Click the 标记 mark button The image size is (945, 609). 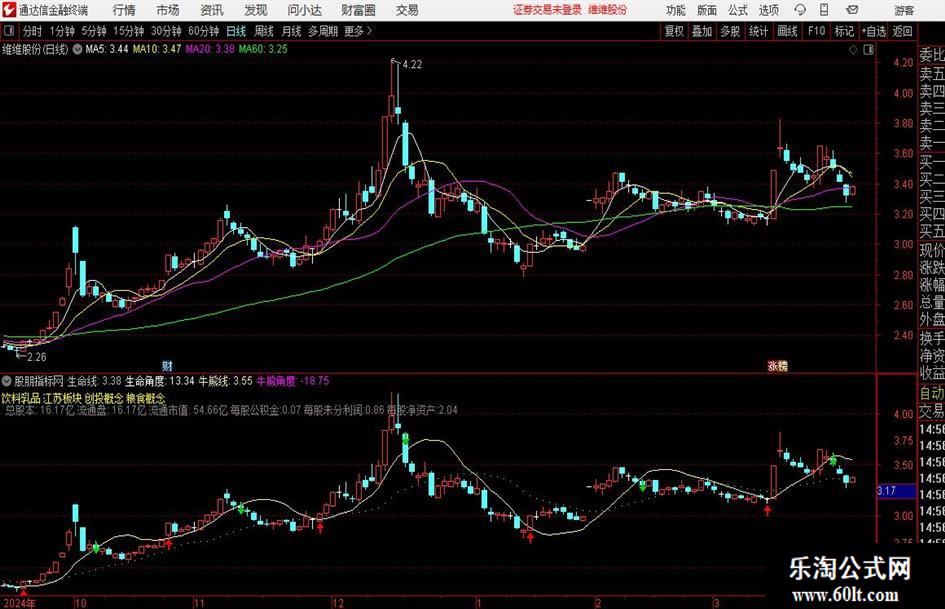point(844,31)
